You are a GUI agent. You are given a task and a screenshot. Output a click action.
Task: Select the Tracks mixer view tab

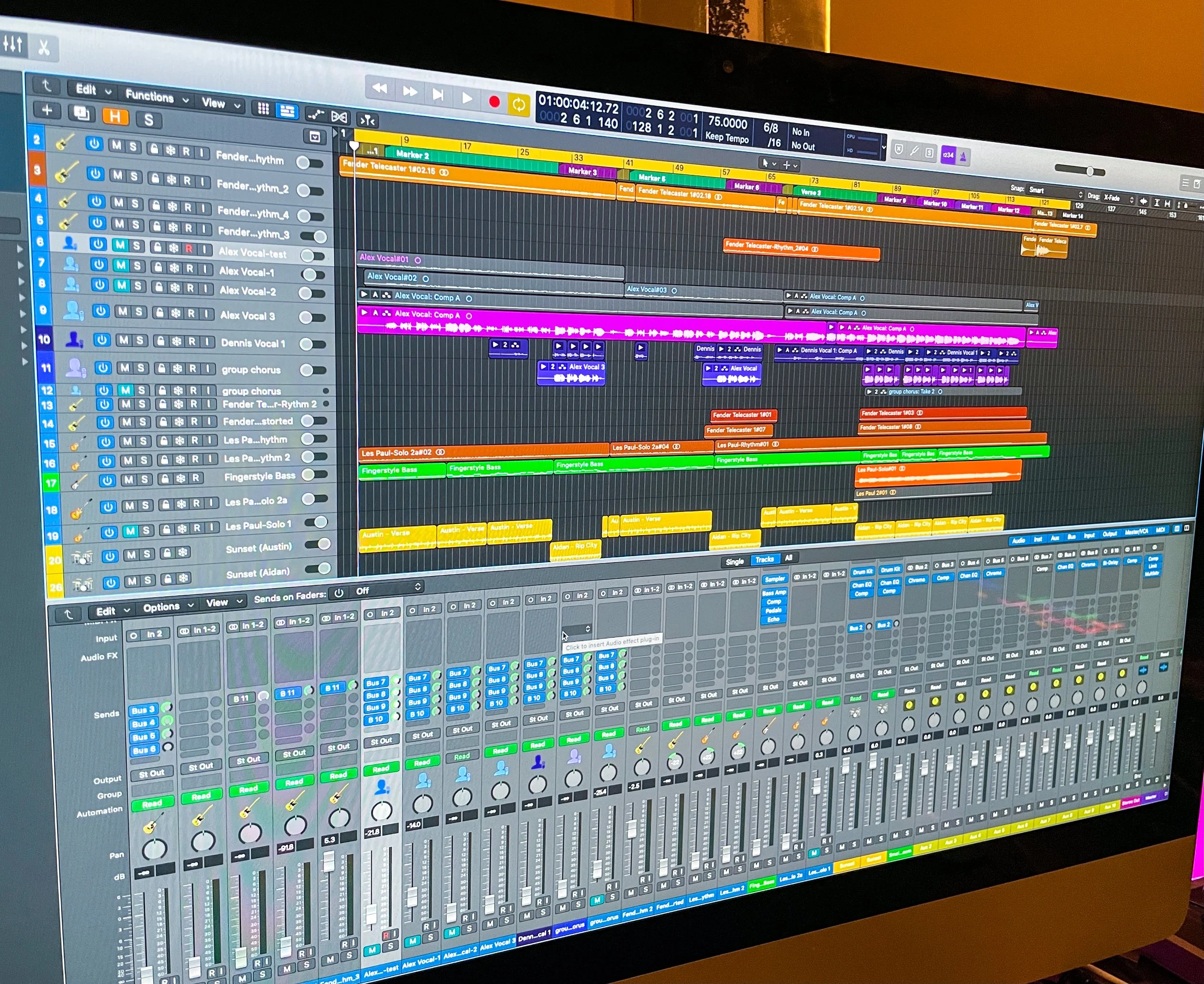pos(764,560)
